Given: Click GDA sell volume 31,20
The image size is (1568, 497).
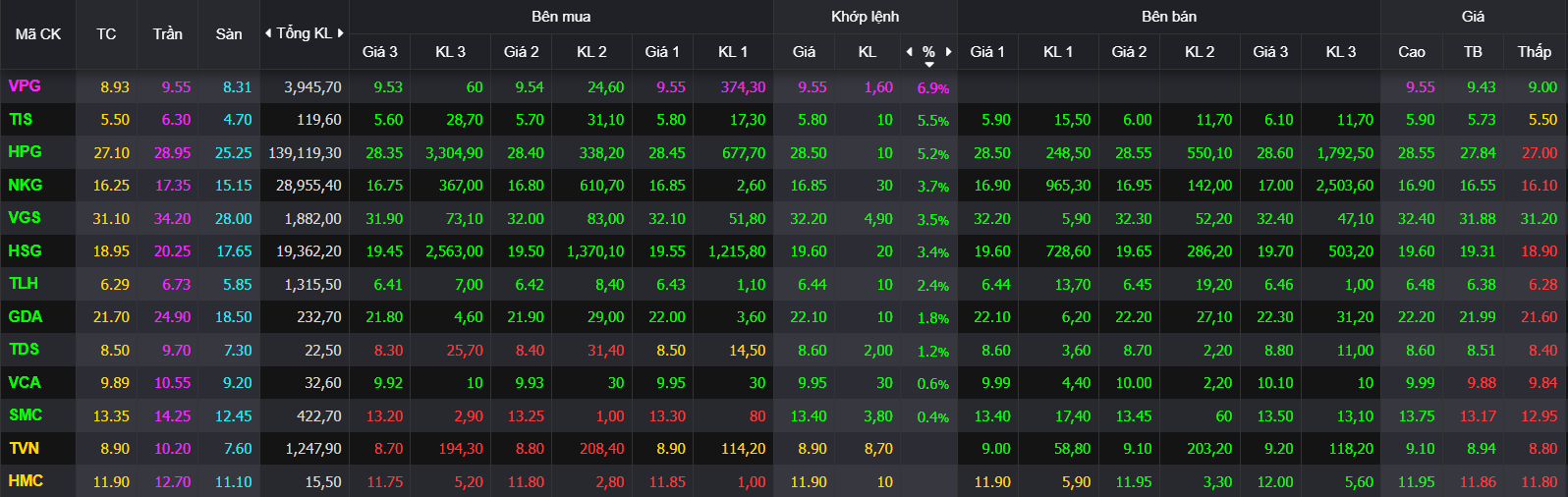Looking at the screenshot, I should [1355, 317].
